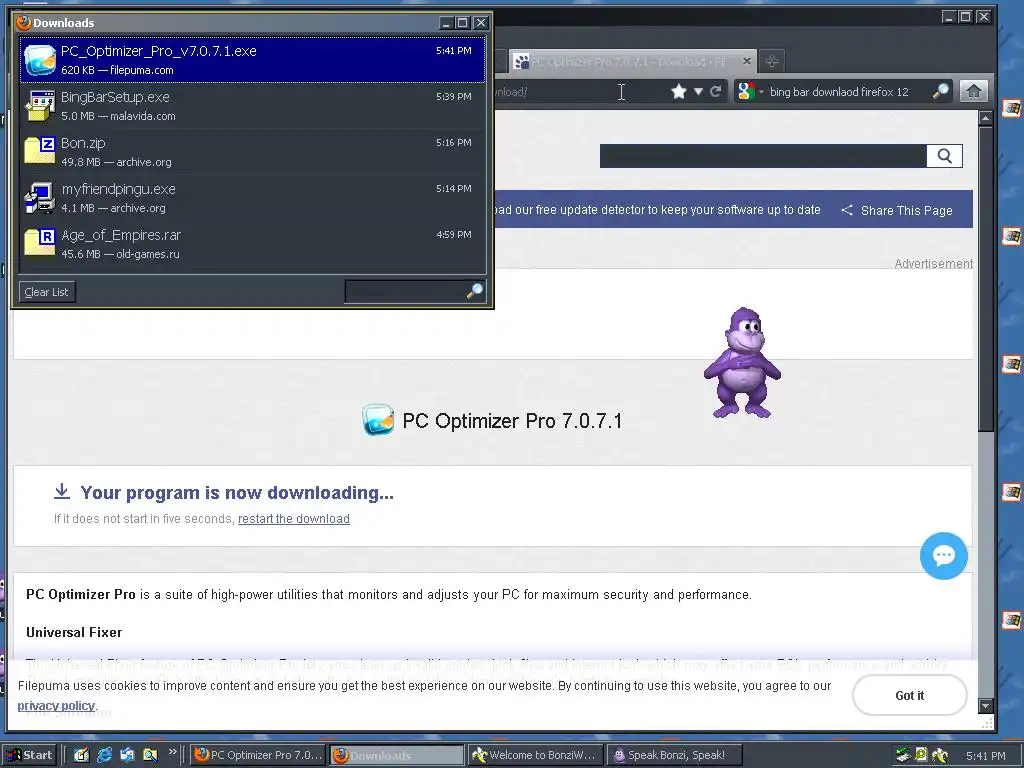Click the '45.6 MB — old-games.ru' text
1024x768 pixels.
(120, 254)
